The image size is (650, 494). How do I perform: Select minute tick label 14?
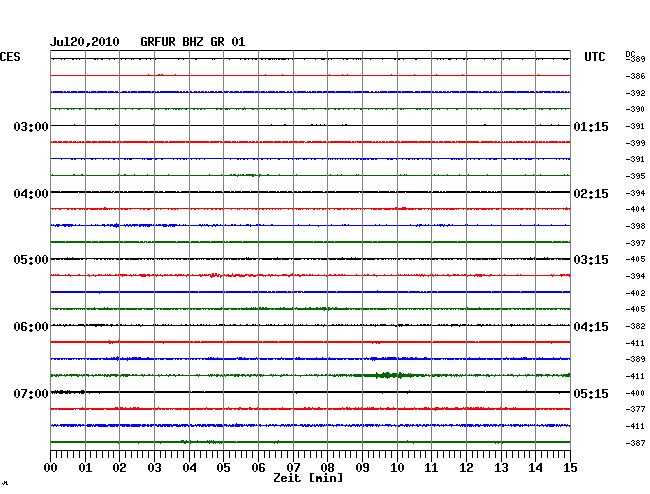pyautogui.click(x=535, y=467)
